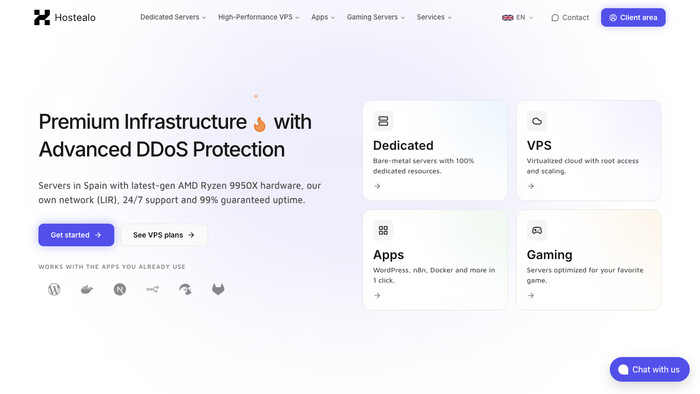Click the chat bubble icon in Chat with us
The image size is (700, 394).
pos(623,369)
